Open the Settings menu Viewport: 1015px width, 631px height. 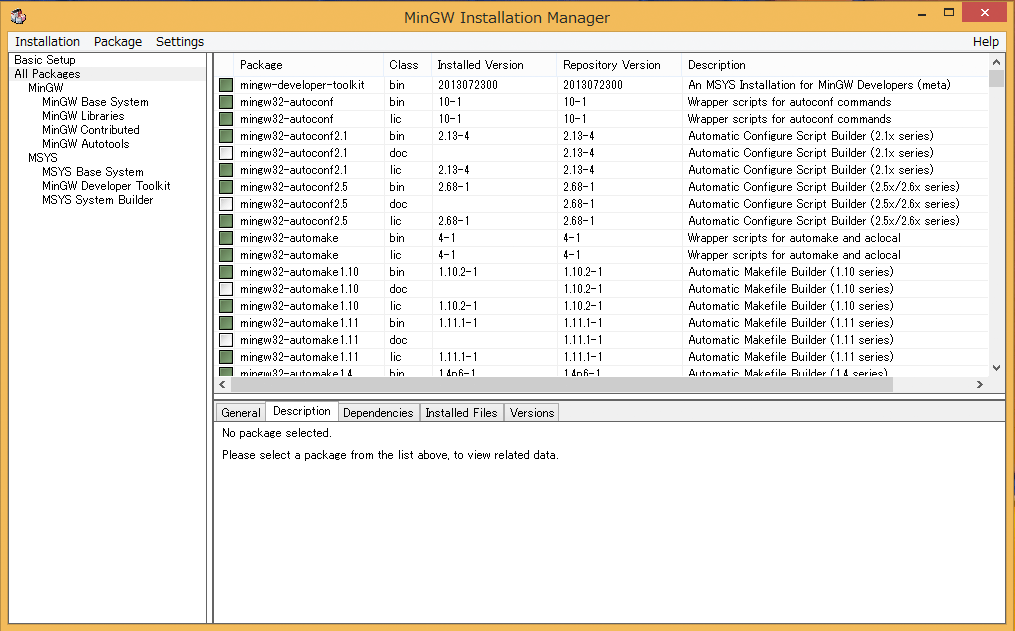[x=180, y=41]
